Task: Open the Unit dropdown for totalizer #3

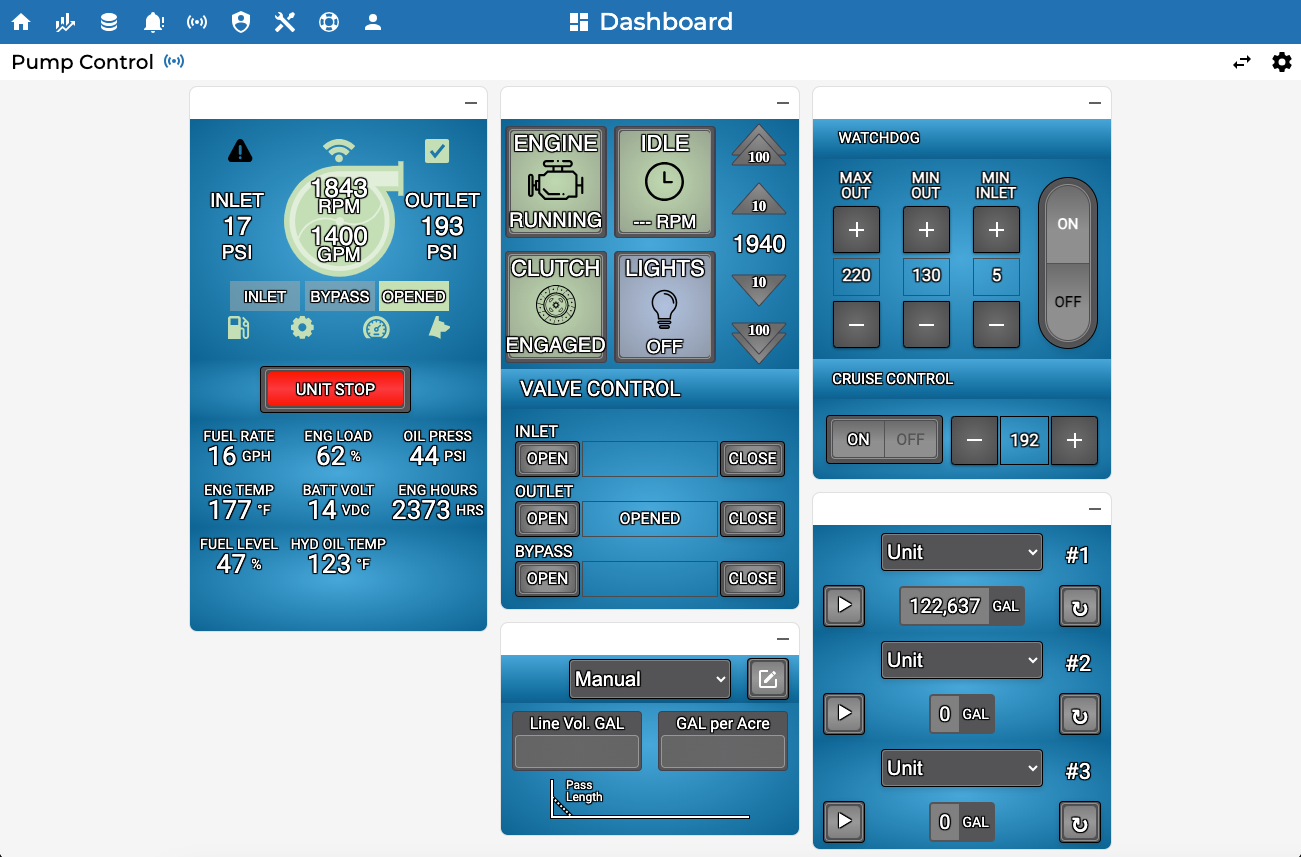Action: point(962,768)
